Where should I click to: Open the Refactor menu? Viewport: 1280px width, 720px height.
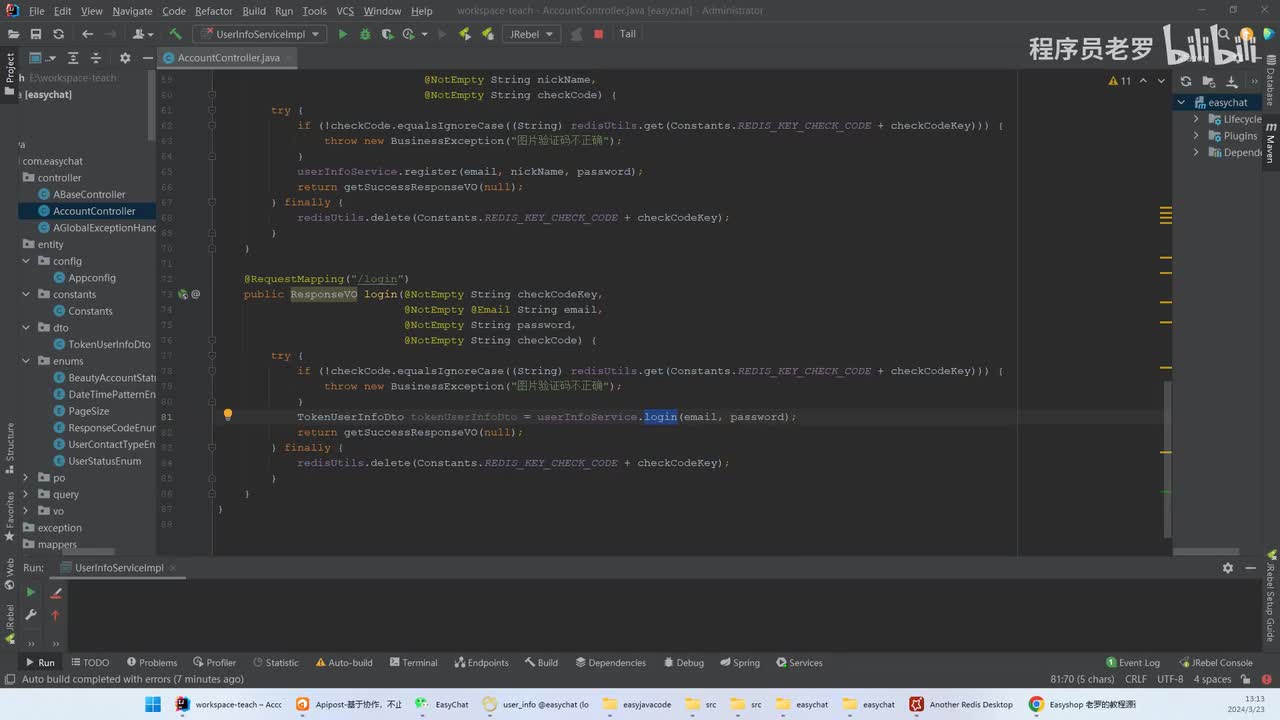point(213,11)
